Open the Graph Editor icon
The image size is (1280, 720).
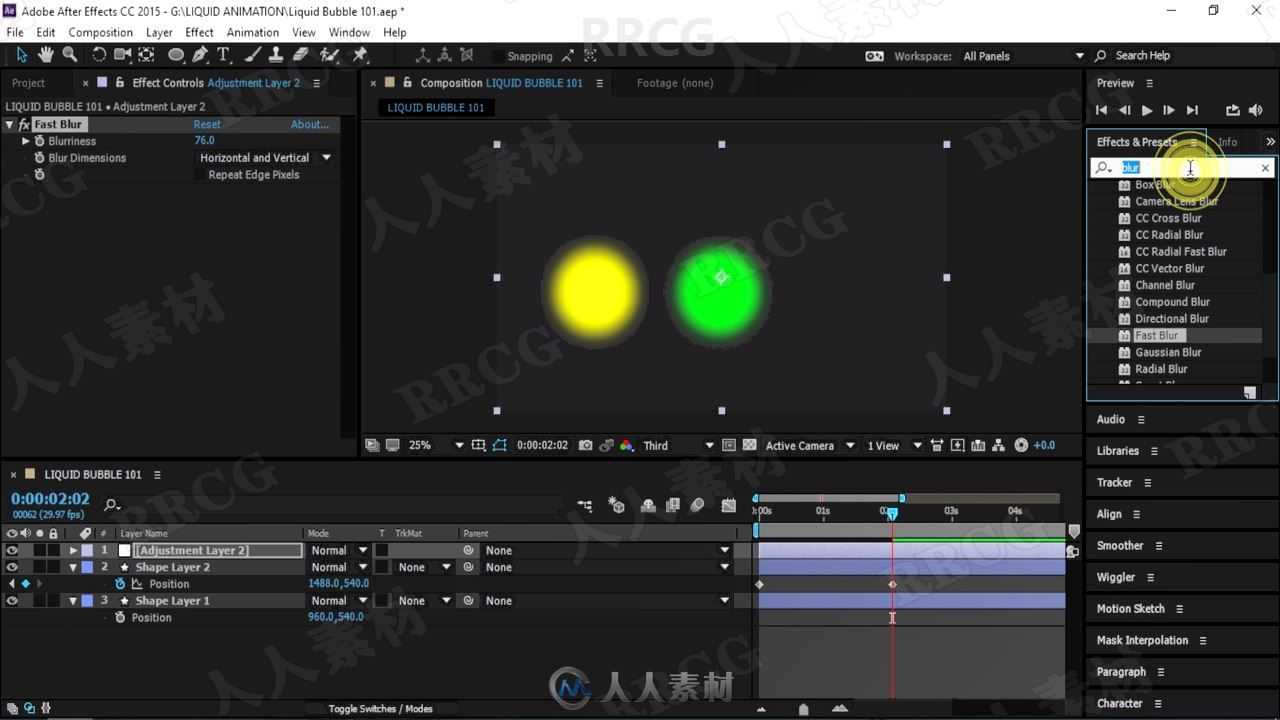pos(728,506)
